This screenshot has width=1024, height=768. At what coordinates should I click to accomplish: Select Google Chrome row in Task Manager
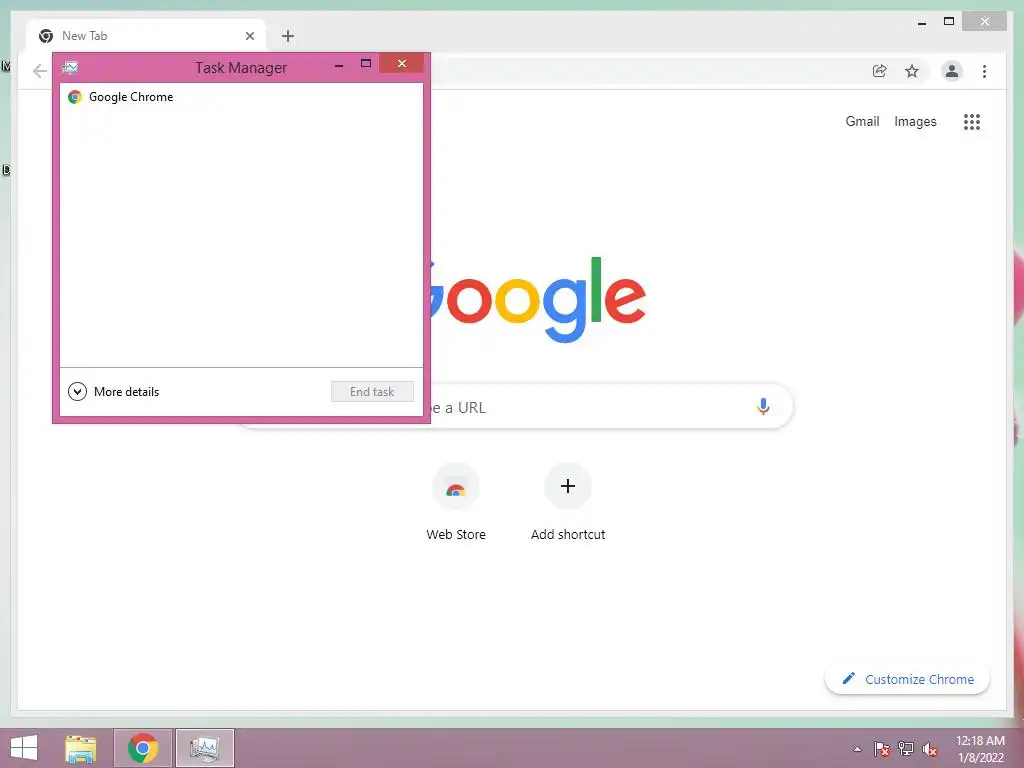(241, 97)
